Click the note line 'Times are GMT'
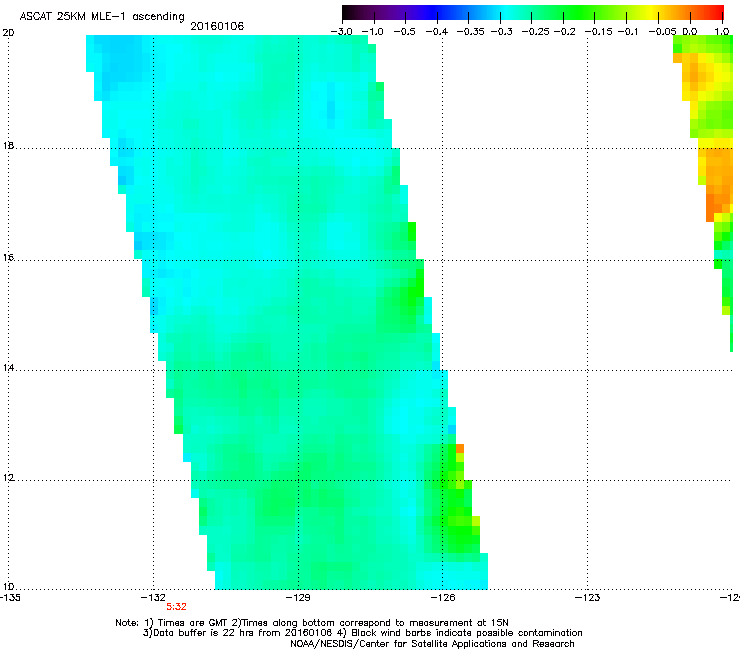 pyautogui.click(x=192, y=623)
